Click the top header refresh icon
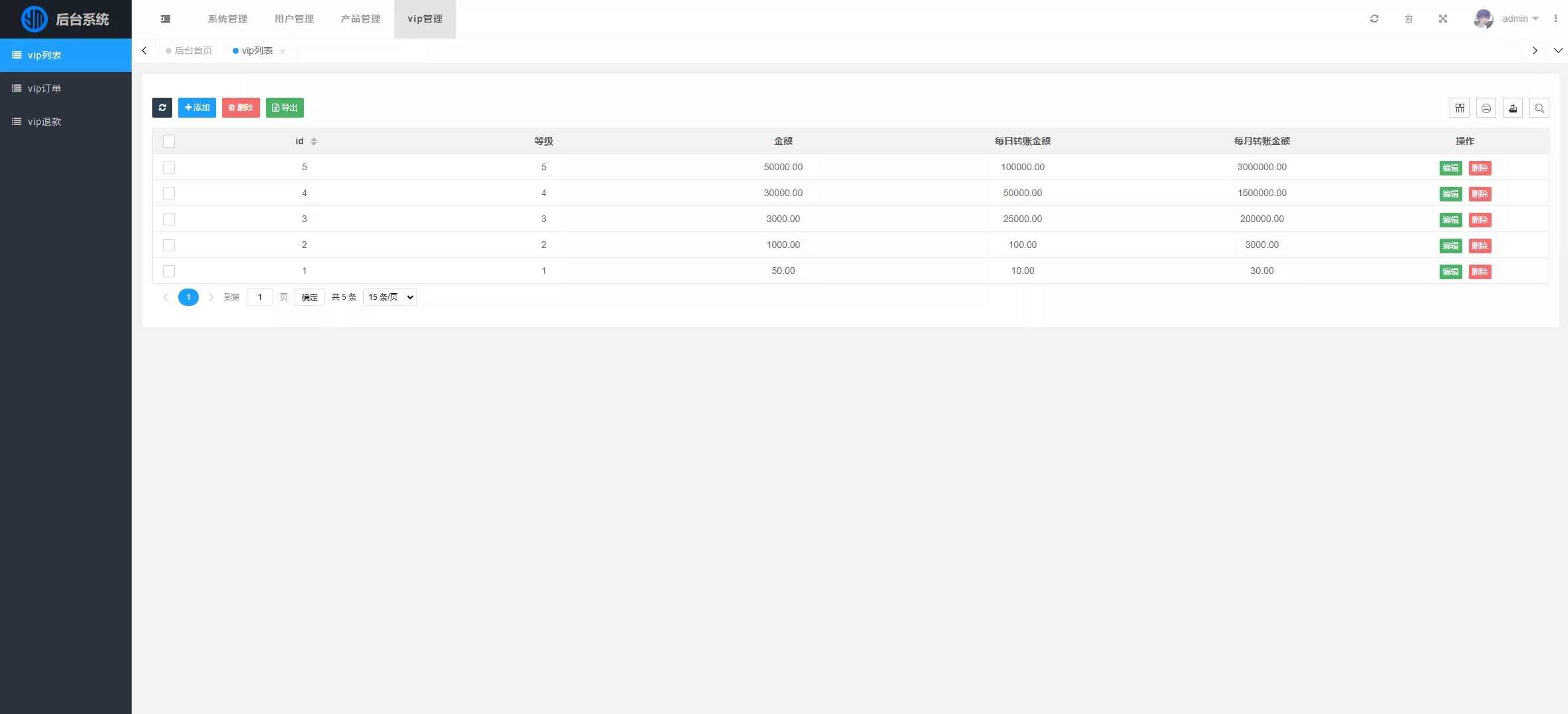Screen dimensions: 1568x714 [x=1374, y=19]
